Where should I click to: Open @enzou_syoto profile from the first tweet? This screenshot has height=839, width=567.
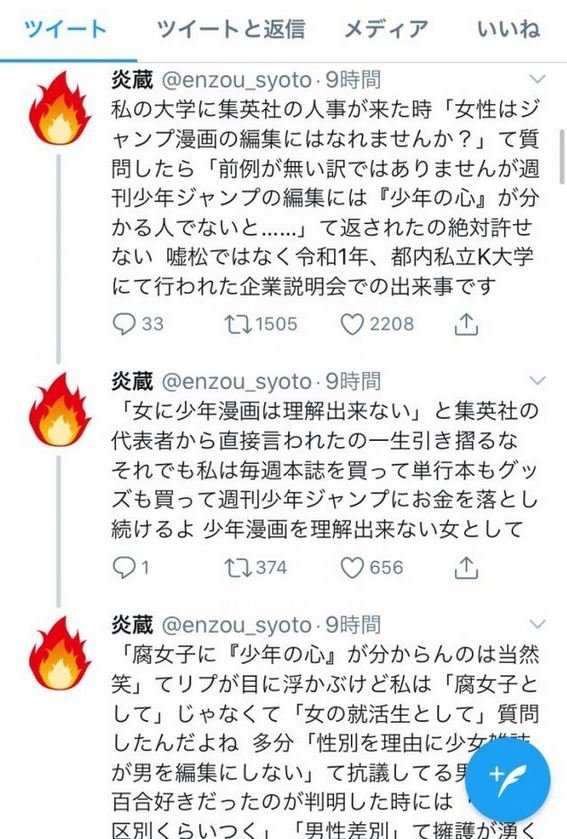tap(236, 80)
